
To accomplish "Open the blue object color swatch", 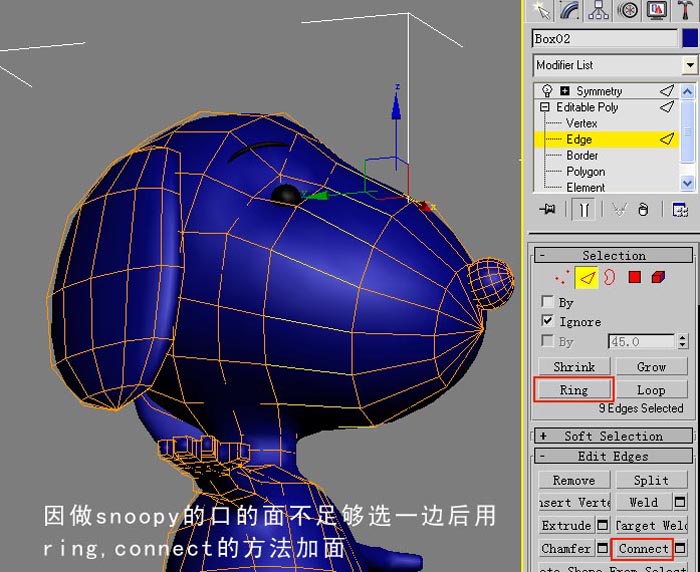I will (690, 39).
